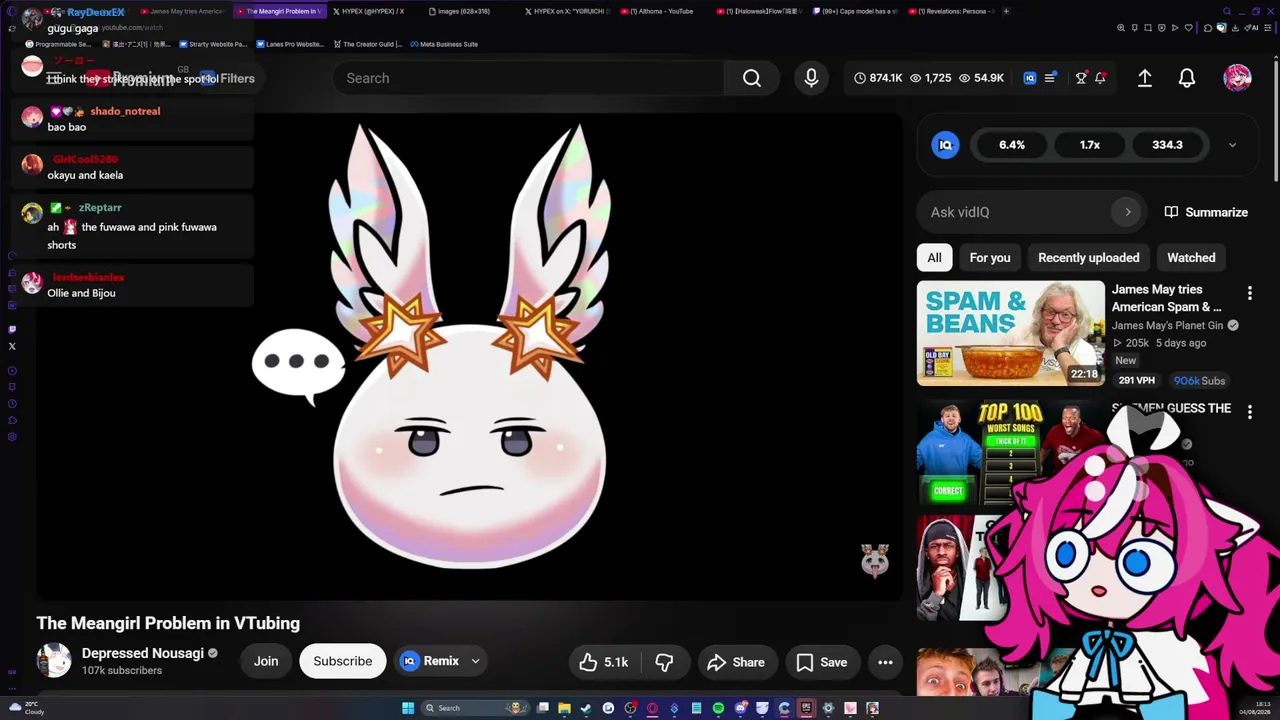
Task: Click the 334.3 vidIQ score pill
Action: 1167,145
